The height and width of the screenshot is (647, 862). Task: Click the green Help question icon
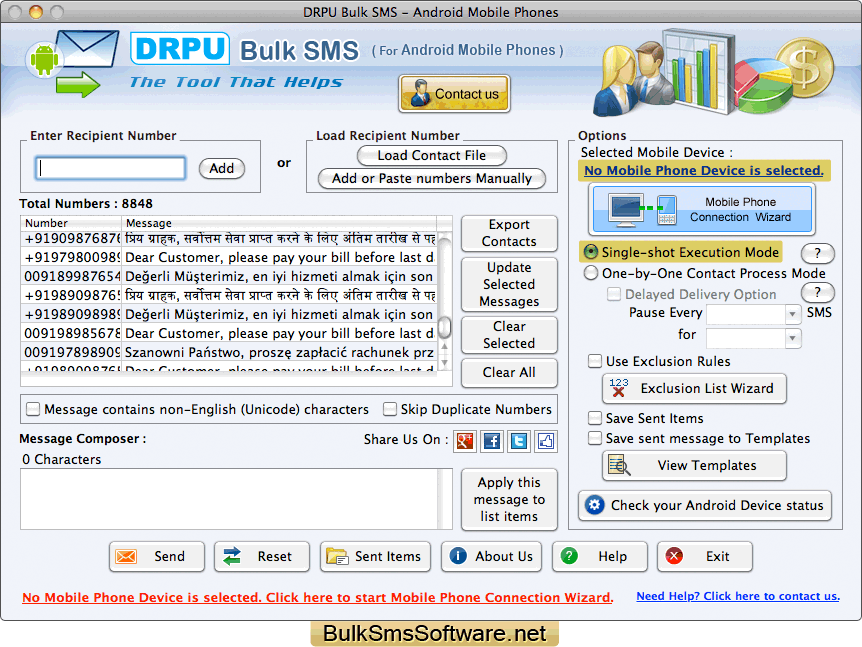tap(569, 556)
